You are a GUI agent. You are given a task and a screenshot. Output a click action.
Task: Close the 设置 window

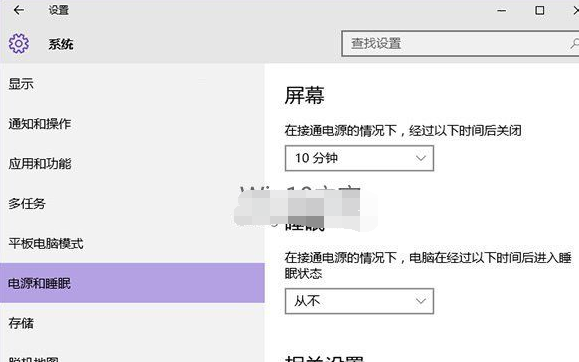pos(576,10)
